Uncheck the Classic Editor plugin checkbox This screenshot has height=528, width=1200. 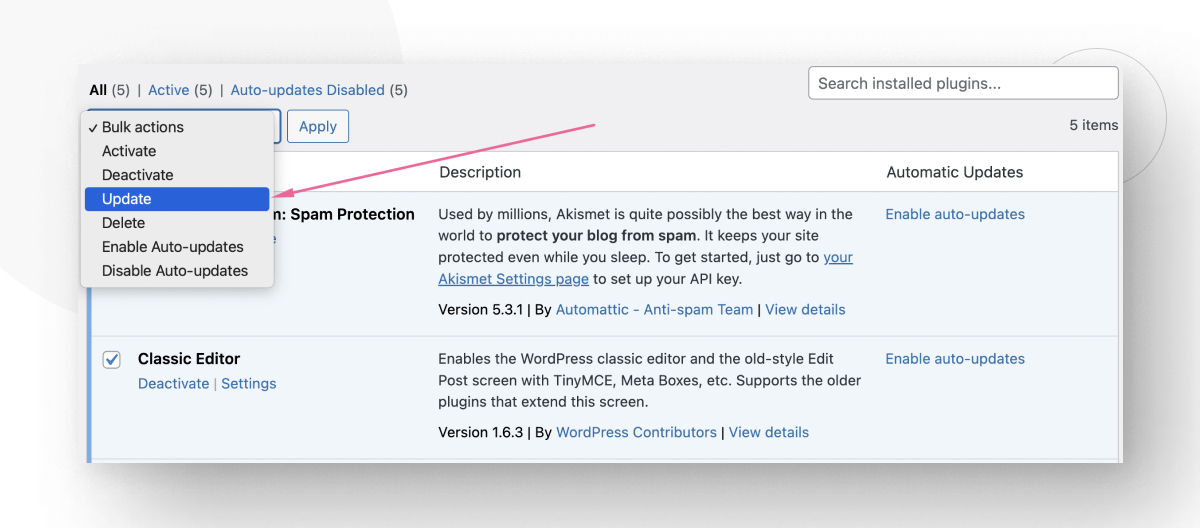pyautogui.click(x=112, y=359)
